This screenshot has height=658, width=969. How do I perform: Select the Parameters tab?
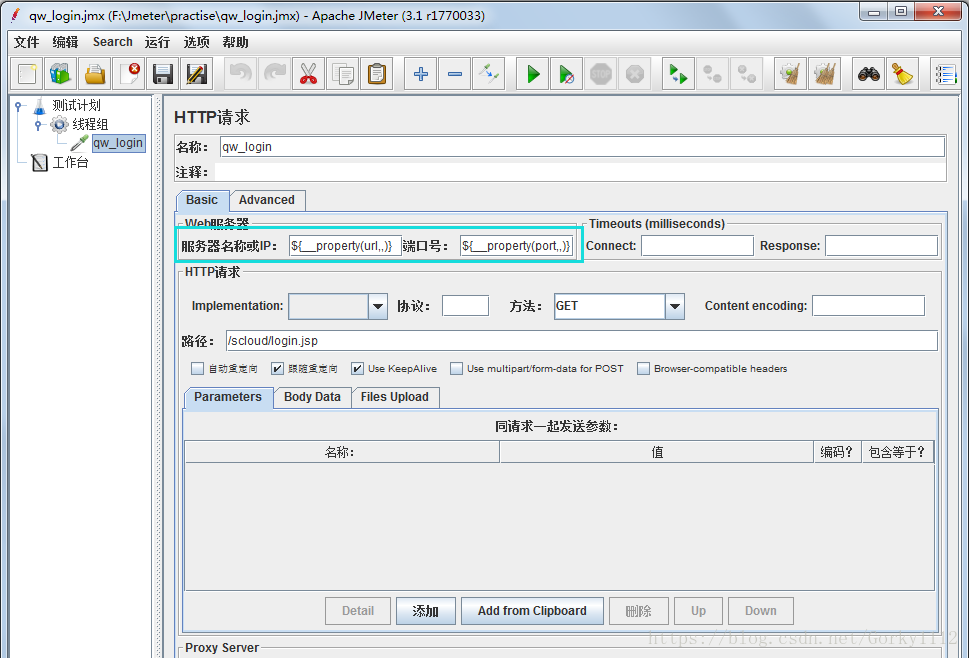click(x=228, y=397)
